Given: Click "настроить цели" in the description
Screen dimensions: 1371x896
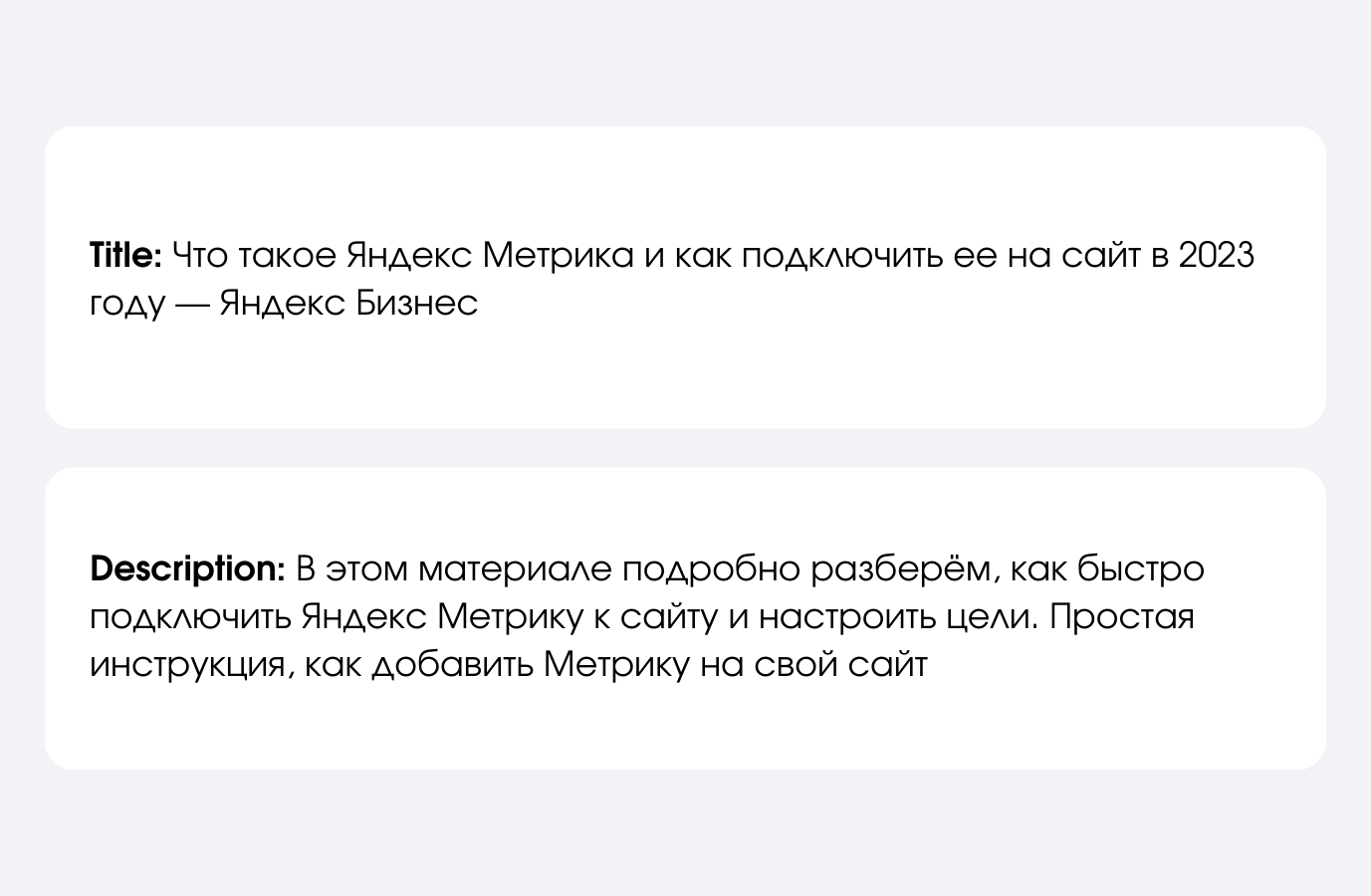Looking at the screenshot, I should click(x=897, y=617).
